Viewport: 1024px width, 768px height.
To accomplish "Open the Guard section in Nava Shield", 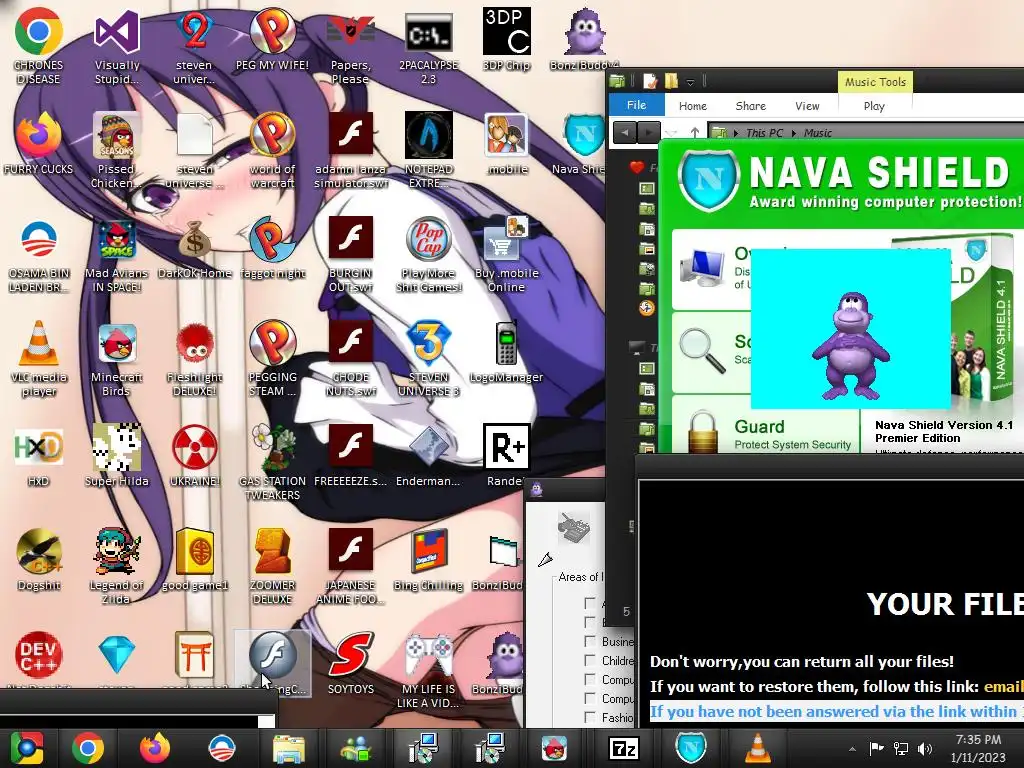I will point(765,432).
